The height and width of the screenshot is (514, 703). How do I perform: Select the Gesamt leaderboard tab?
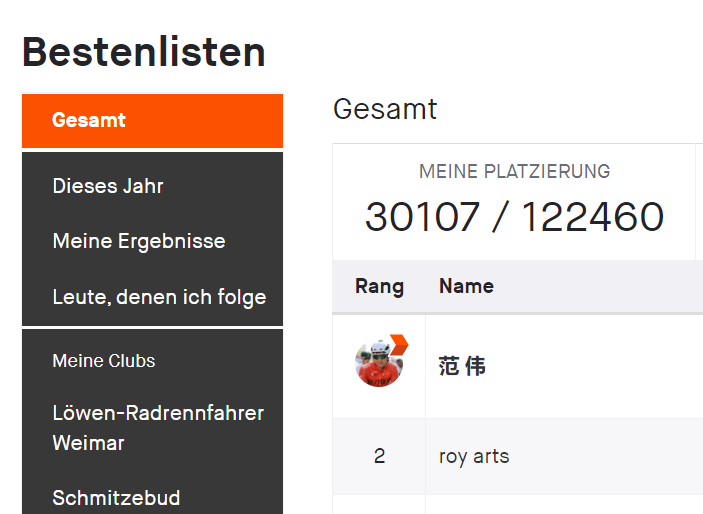click(152, 121)
